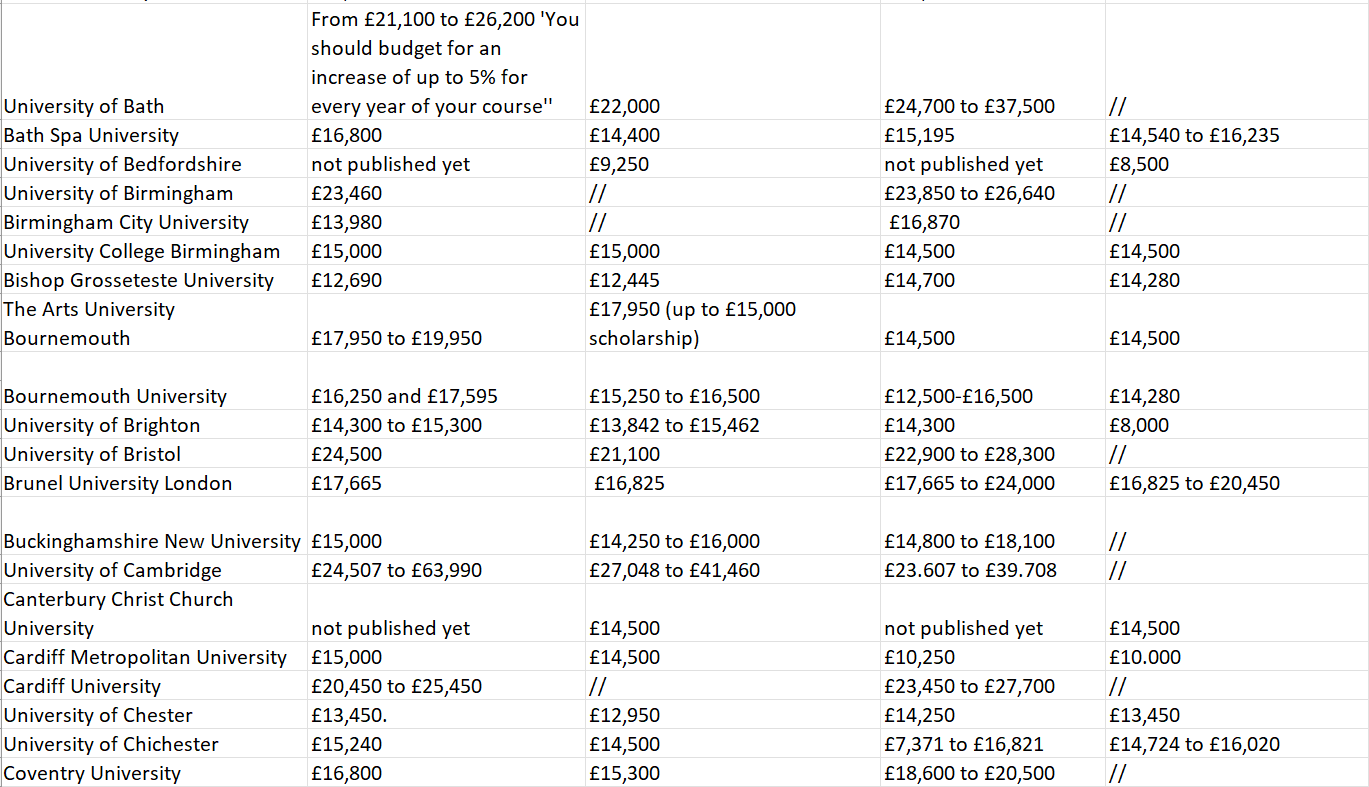
Task: Click the Coventry University name cell
Action: coord(92,773)
